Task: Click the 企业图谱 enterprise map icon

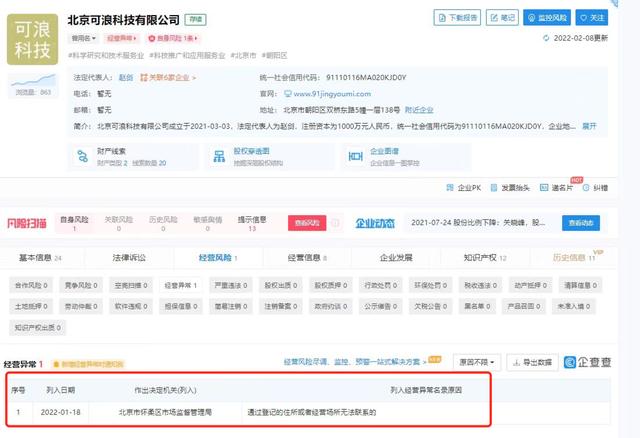Action: point(356,156)
